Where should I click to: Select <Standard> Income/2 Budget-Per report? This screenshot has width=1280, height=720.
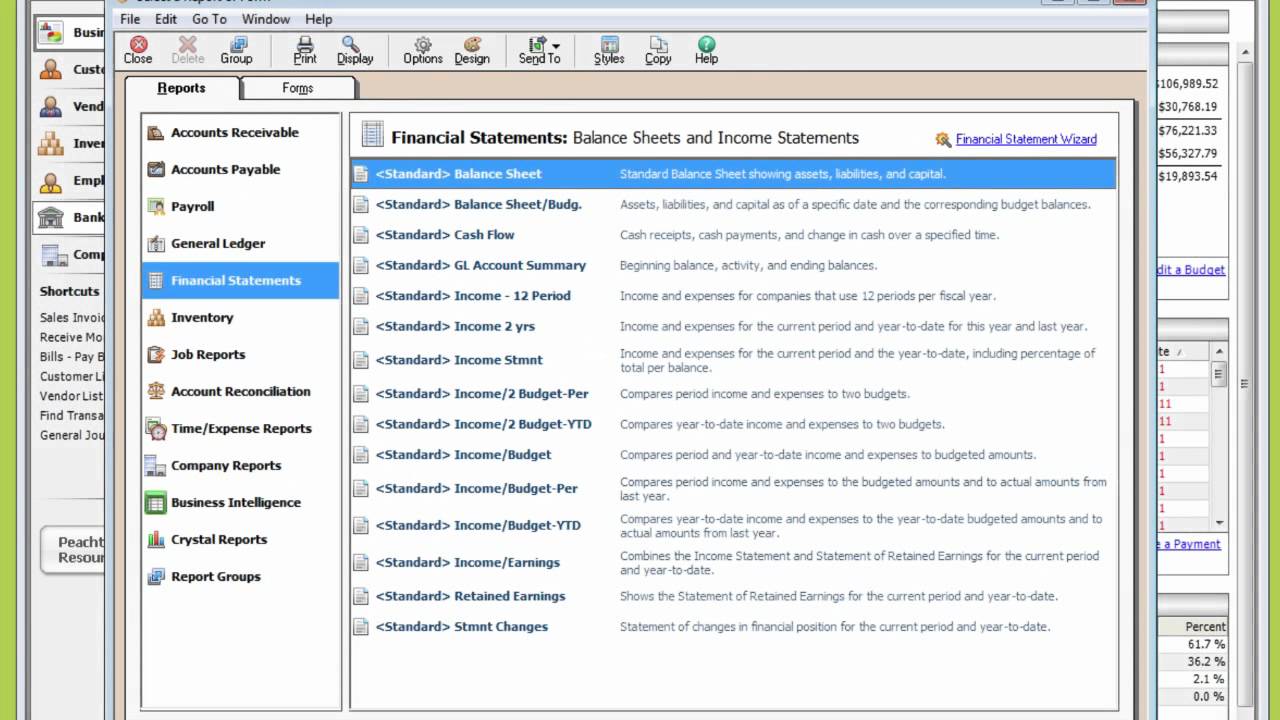click(x=733, y=394)
